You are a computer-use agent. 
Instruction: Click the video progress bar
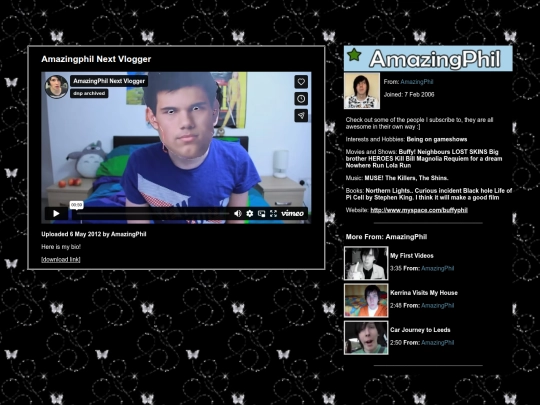pyautogui.click(x=153, y=214)
